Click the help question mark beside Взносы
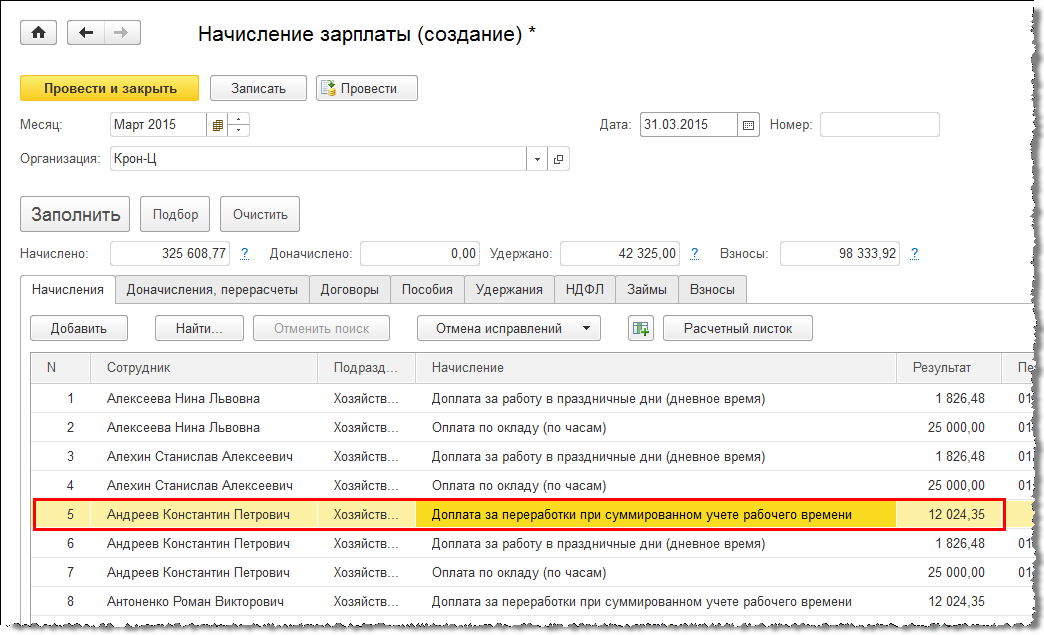The height and width of the screenshot is (635, 1044). pyautogui.click(x=914, y=254)
